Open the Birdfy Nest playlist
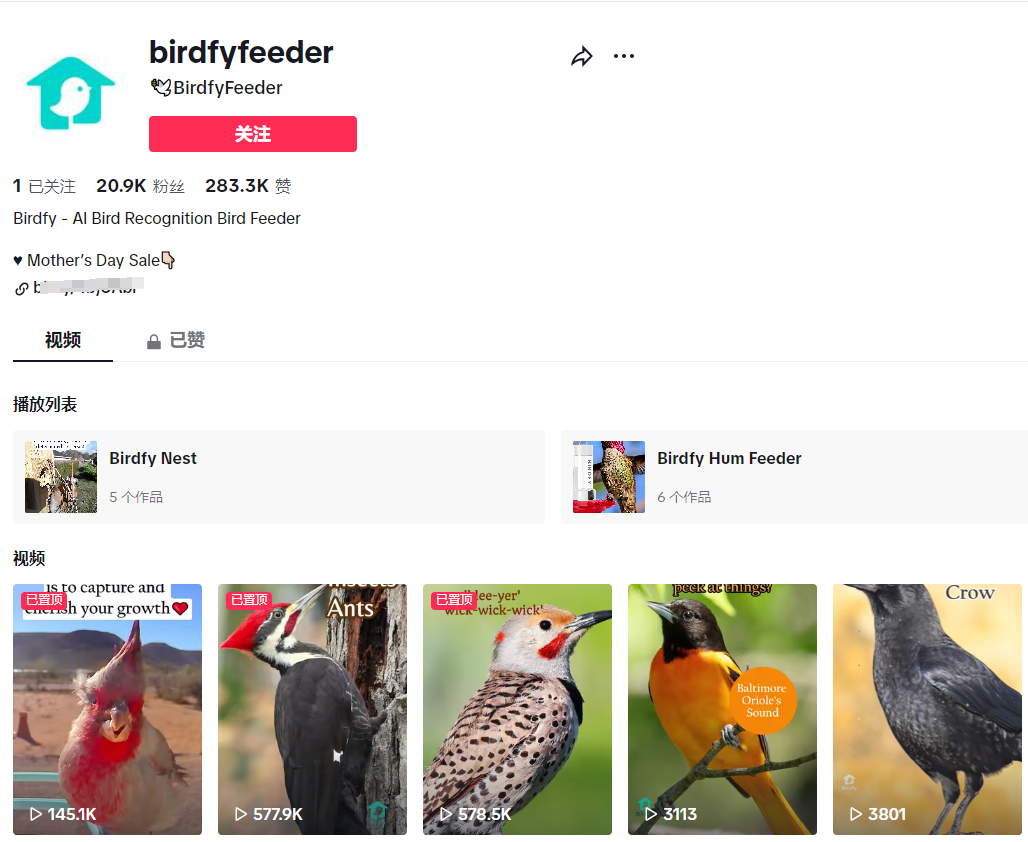Viewport: 1028px width, 842px height. tap(279, 477)
